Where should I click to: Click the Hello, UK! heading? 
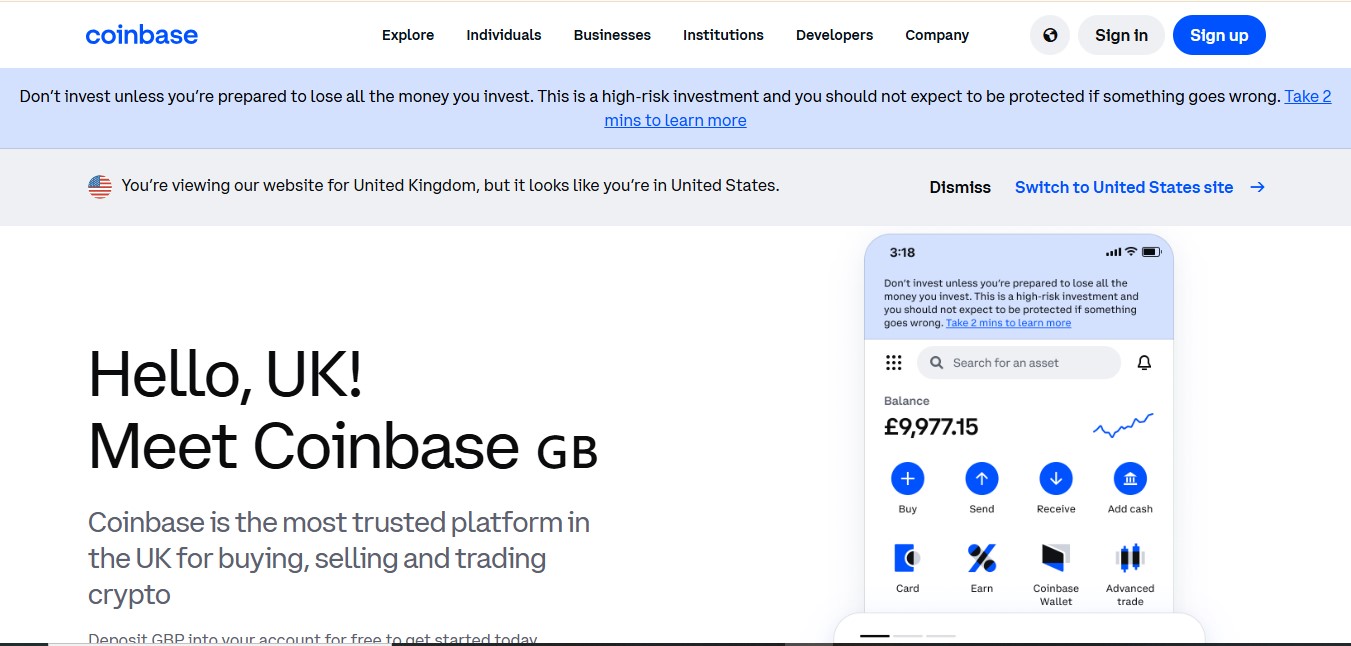(225, 374)
